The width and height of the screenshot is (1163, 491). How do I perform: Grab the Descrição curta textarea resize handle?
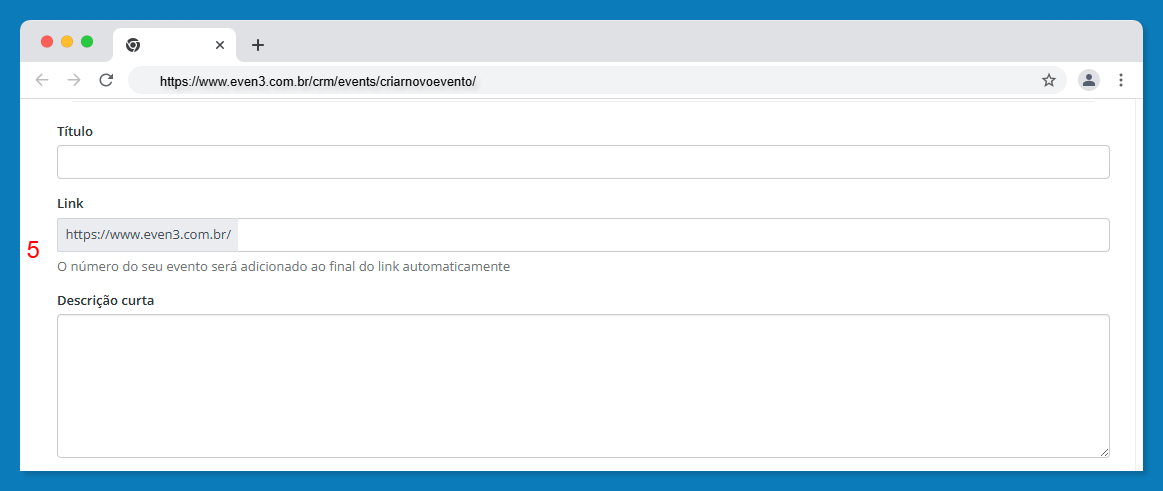1104,452
